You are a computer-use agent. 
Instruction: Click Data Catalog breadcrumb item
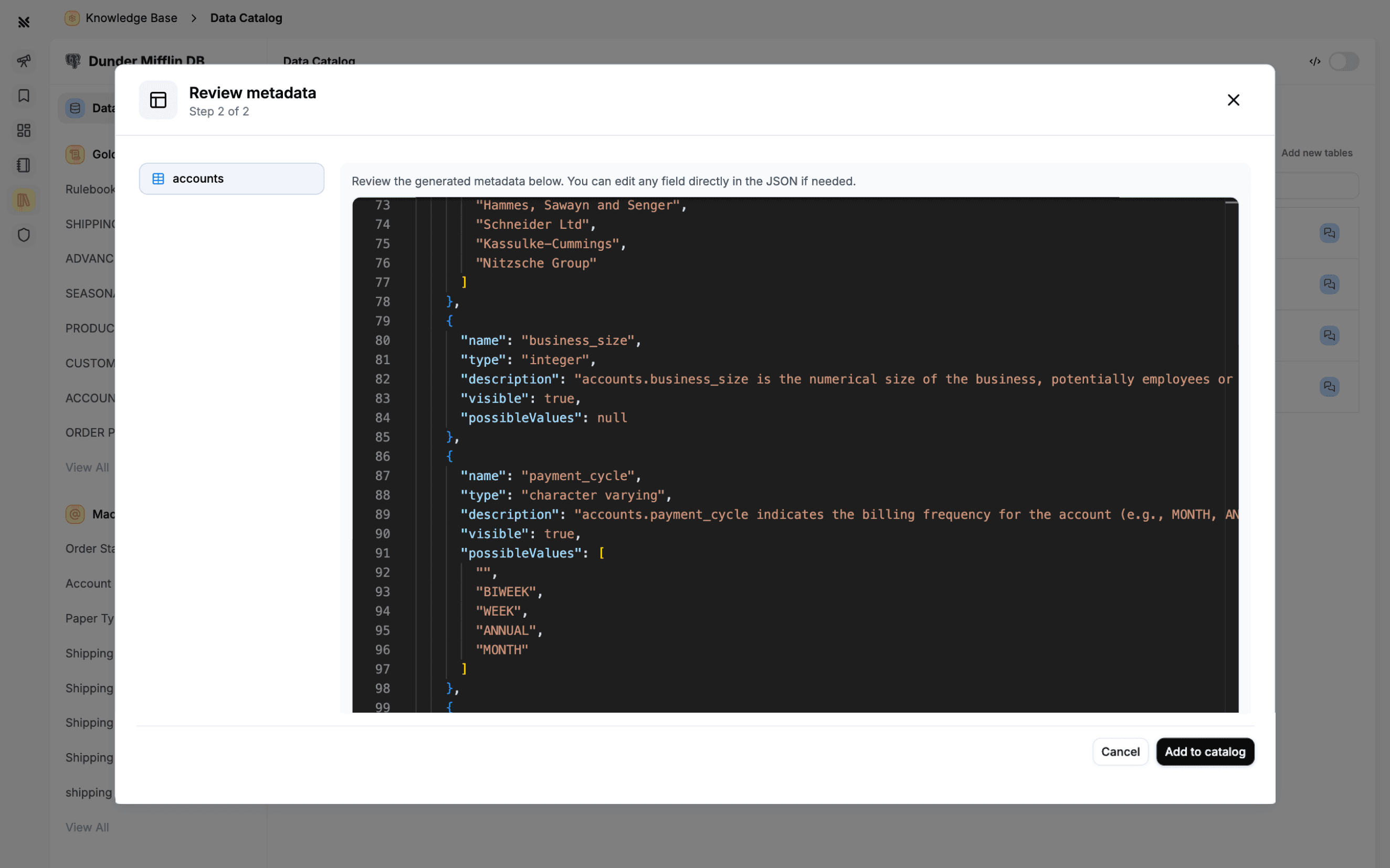pyautogui.click(x=246, y=18)
